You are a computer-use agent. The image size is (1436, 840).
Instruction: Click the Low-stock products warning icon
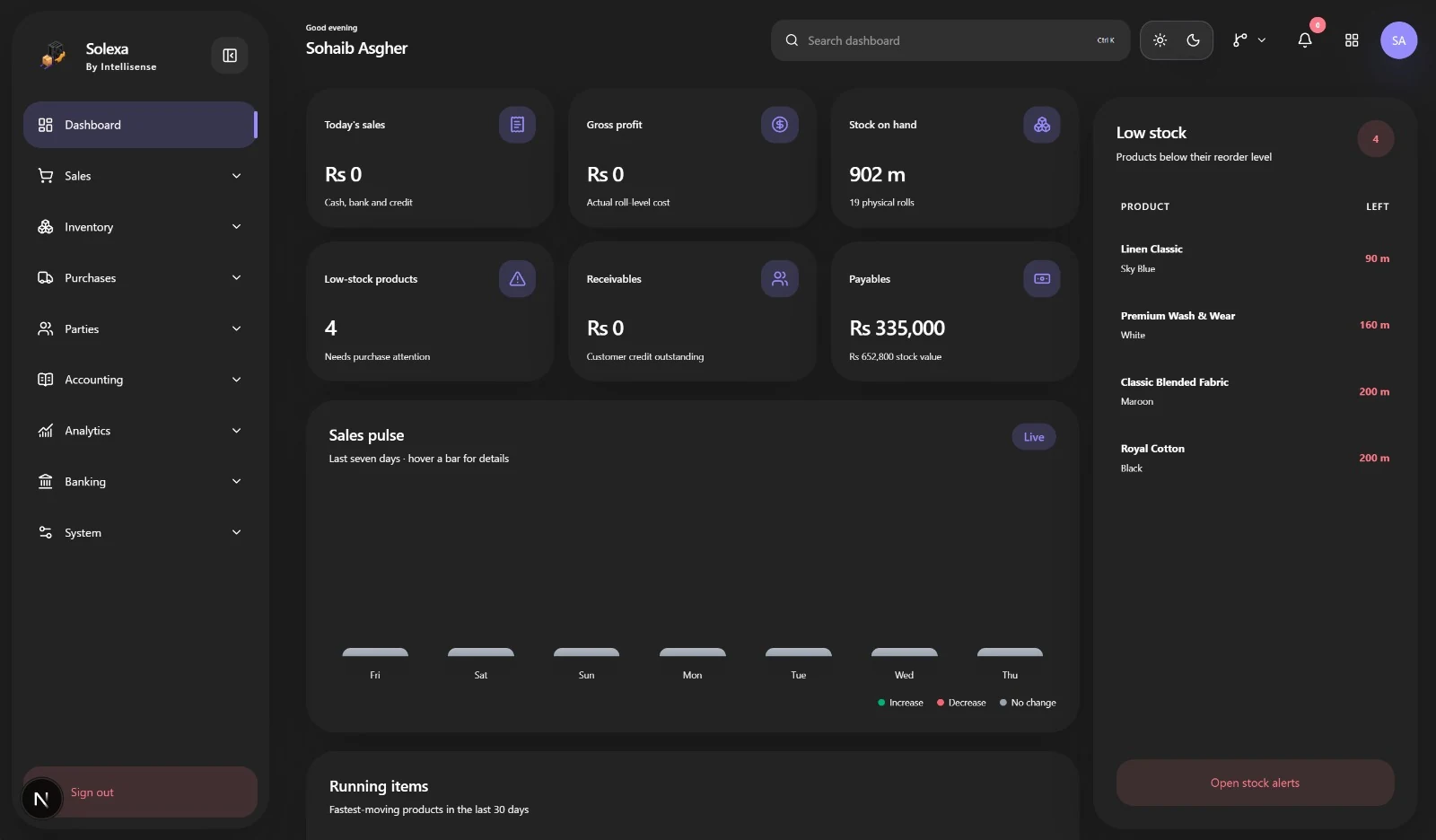517,279
